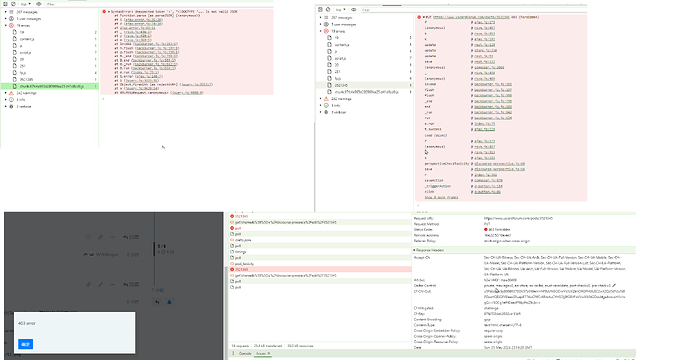This screenshot has width=690, height=360.
Task: Expand info group in top-left console sidebar
Action: (6, 100)
